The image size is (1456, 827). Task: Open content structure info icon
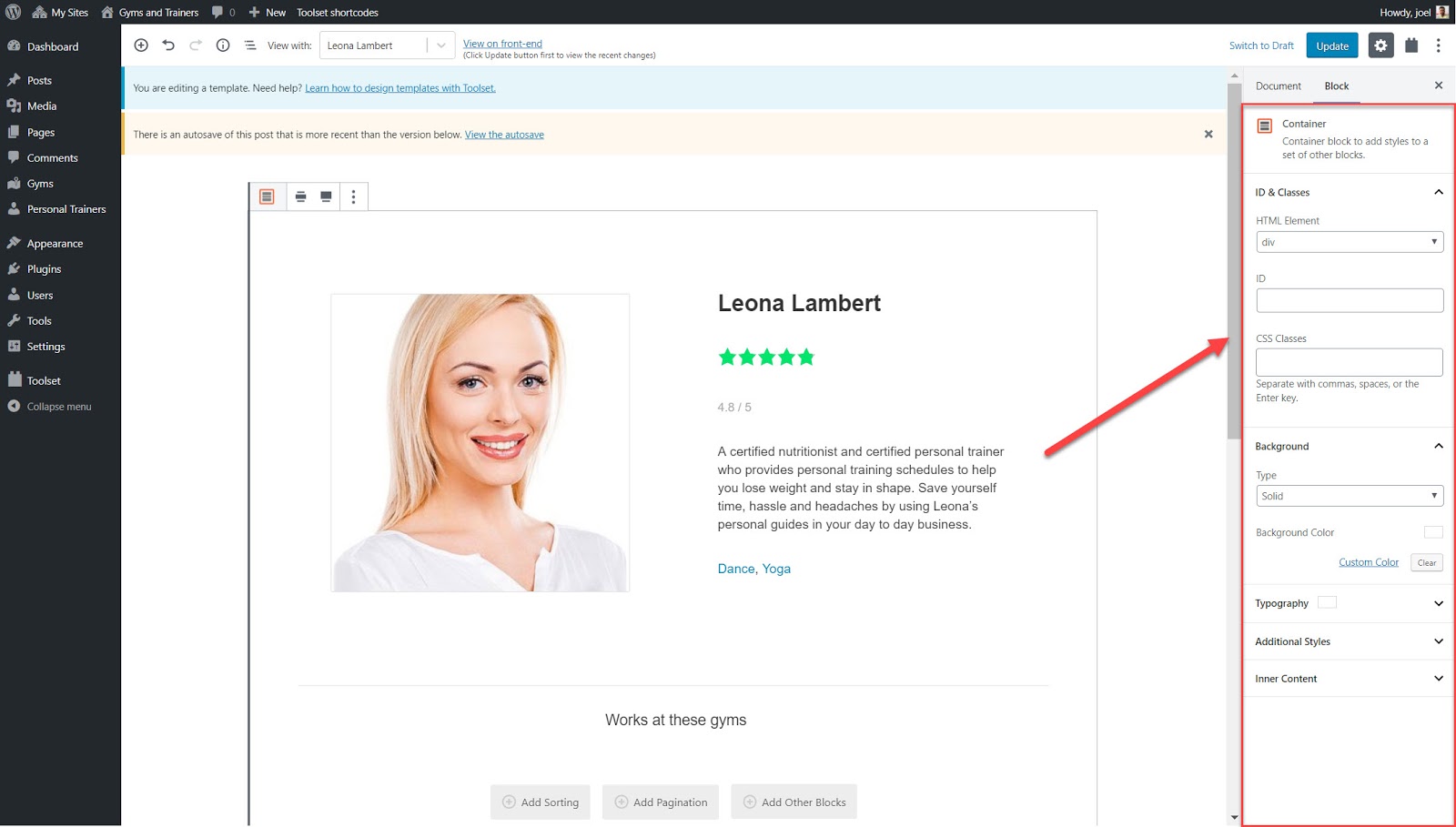pyautogui.click(x=223, y=45)
